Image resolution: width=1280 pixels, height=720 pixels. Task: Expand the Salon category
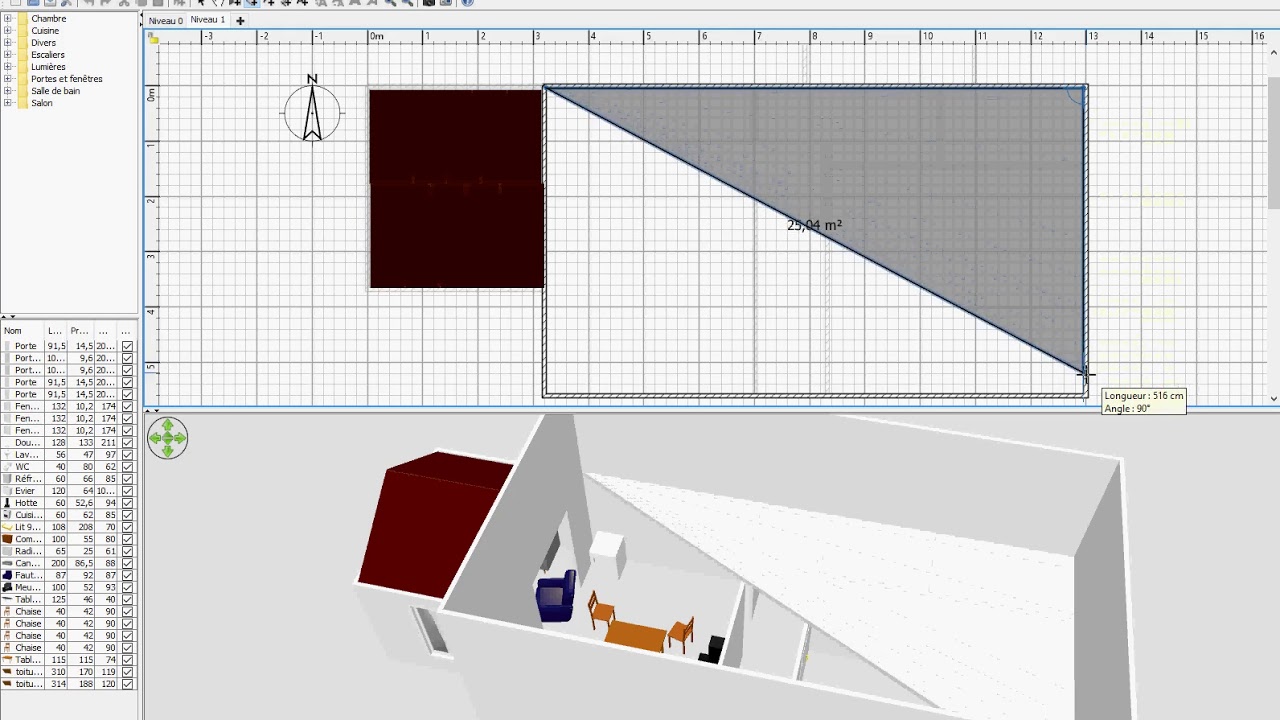point(8,103)
